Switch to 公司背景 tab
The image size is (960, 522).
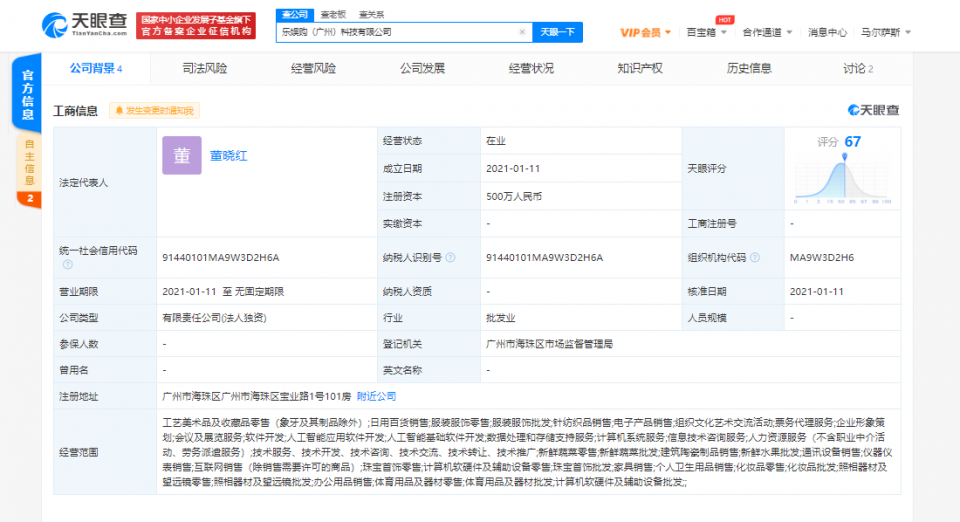click(x=96, y=69)
